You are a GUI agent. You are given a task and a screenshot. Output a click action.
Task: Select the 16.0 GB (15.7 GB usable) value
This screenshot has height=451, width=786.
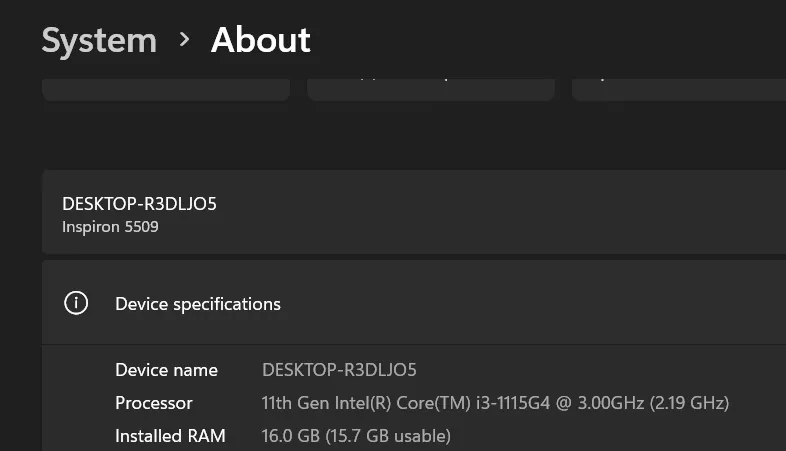pos(356,436)
